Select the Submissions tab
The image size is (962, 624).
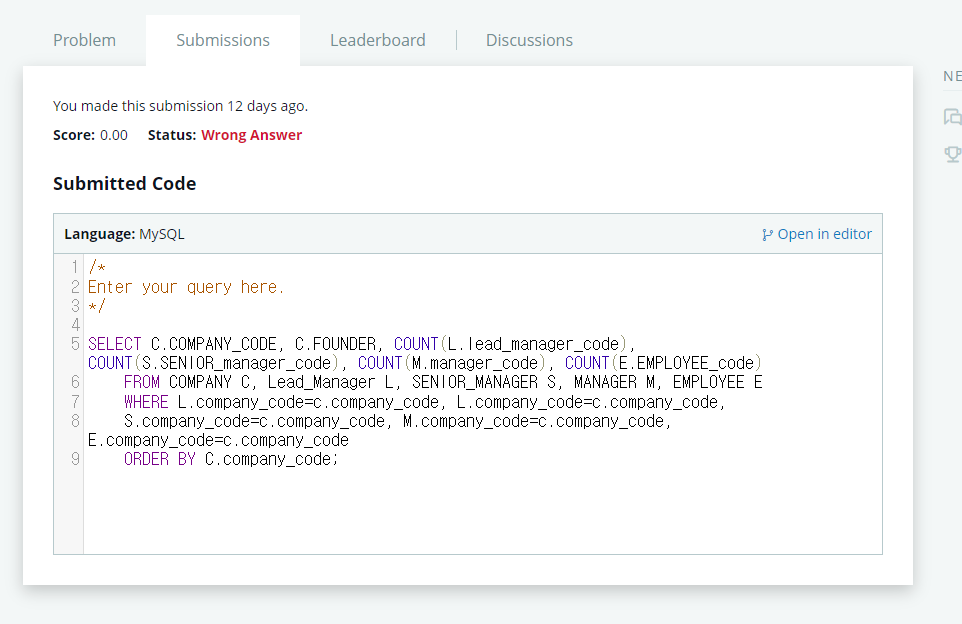click(223, 40)
